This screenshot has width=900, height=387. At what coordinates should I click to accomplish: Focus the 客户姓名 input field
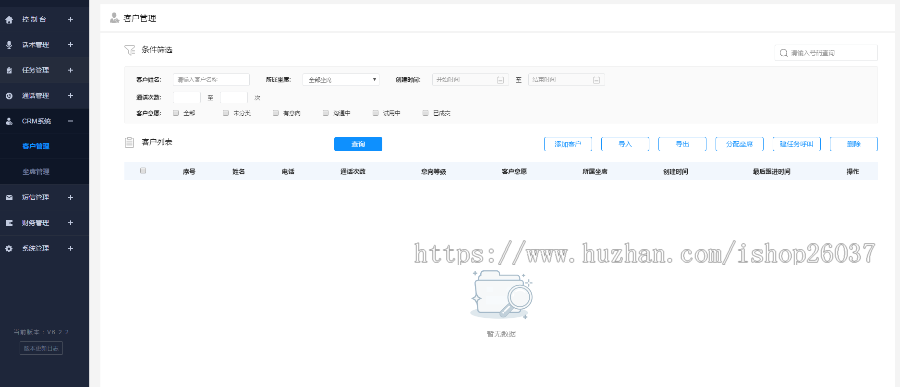click(x=211, y=80)
